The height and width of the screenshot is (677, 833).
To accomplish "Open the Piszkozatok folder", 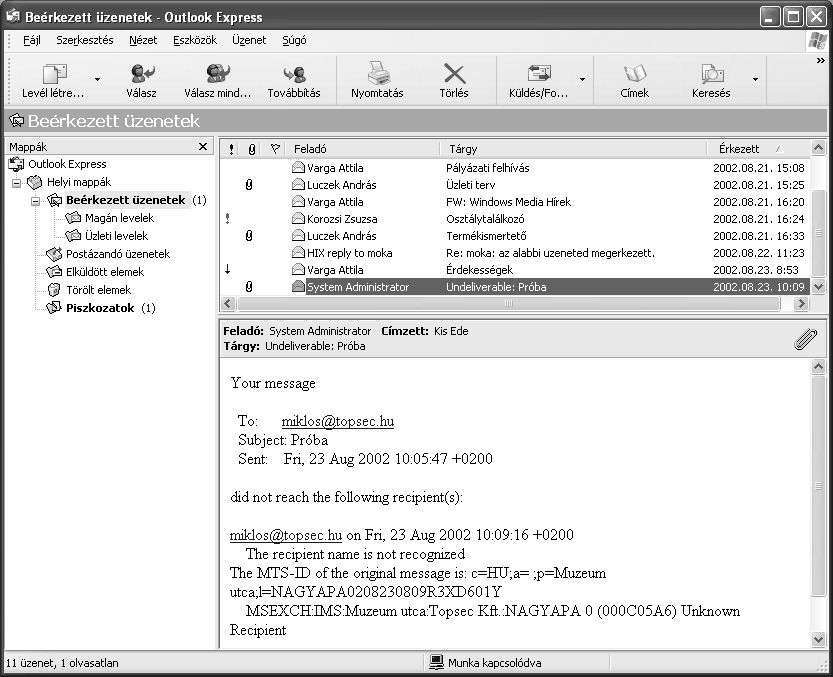I will pyautogui.click(x=100, y=308).
